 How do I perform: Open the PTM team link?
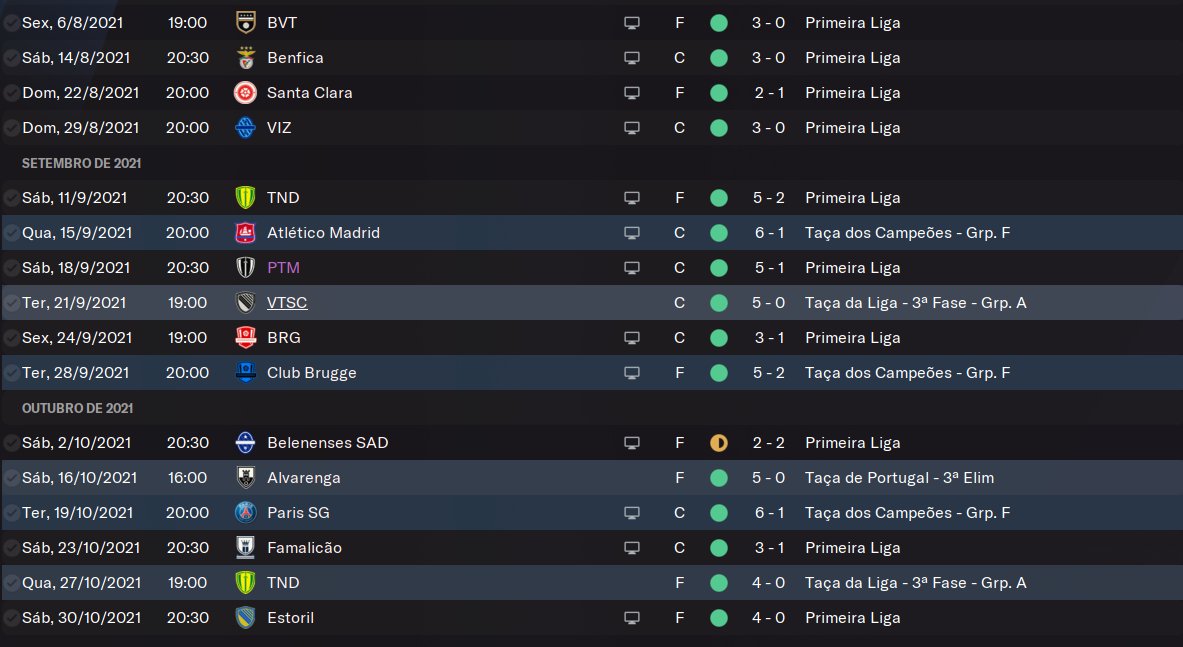pos(283,268)
